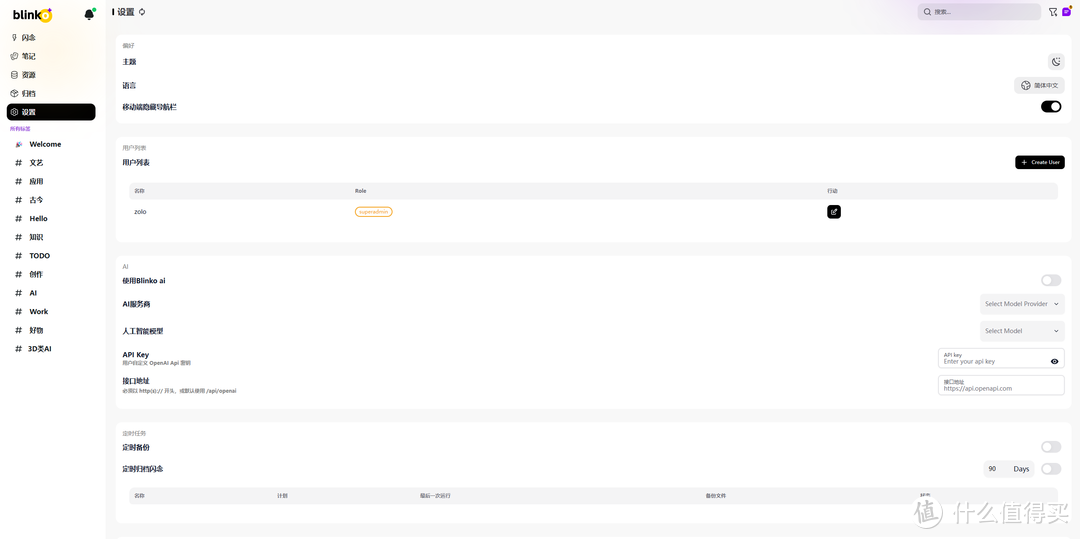Click the refresh icon beside 设置 title

142,12
